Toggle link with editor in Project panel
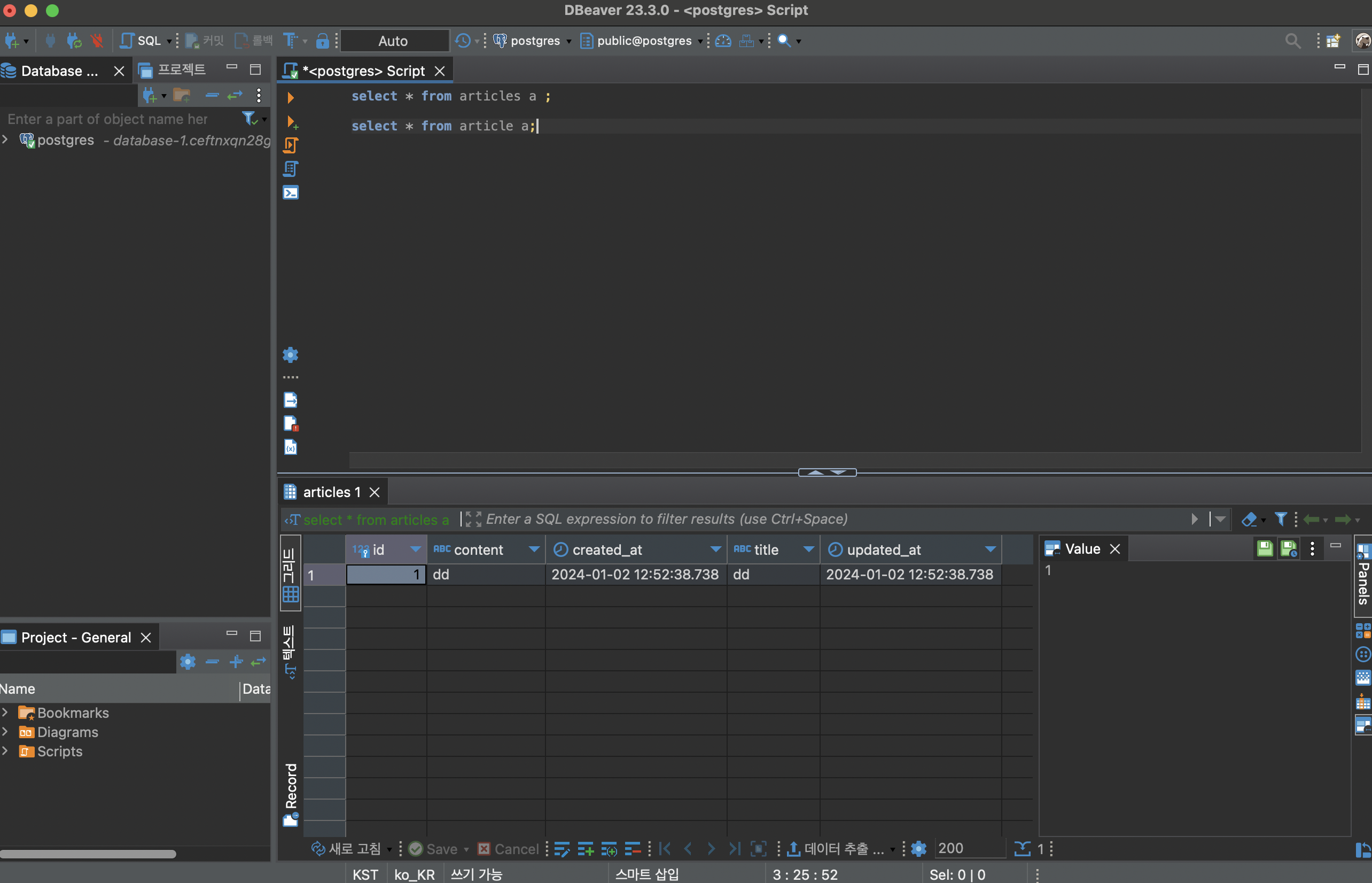 tap(259, 662)
